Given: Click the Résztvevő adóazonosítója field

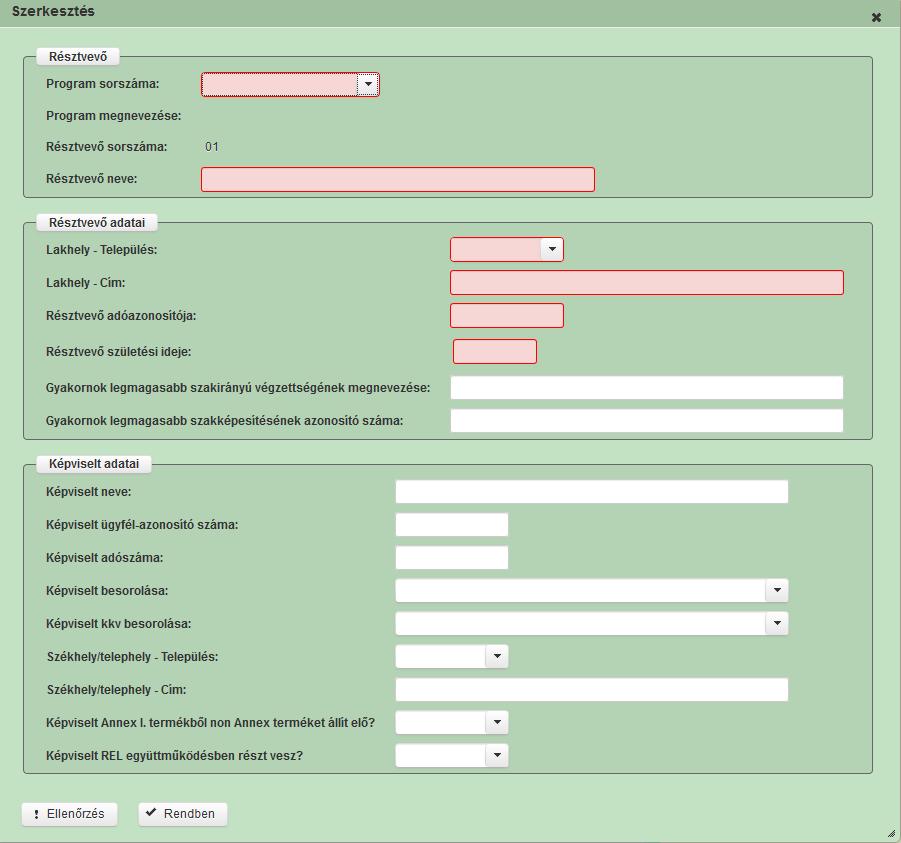Looking at the screenshot, I should click(x=507, y=315).
